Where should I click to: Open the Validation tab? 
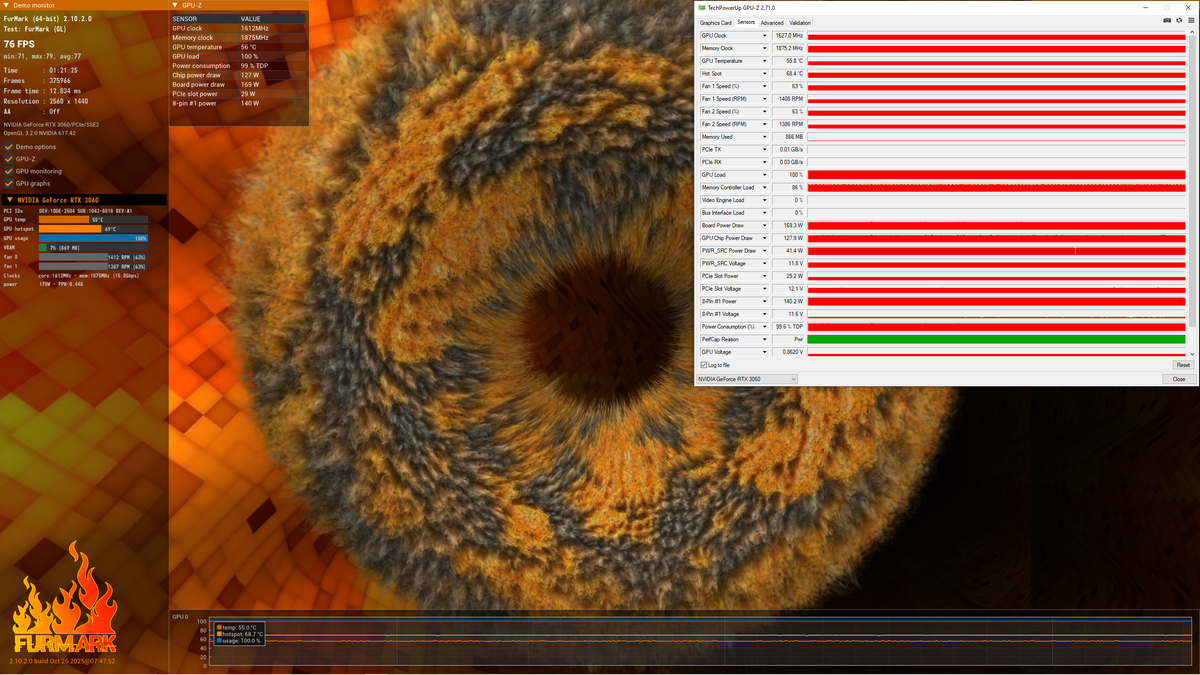point(800,23)
